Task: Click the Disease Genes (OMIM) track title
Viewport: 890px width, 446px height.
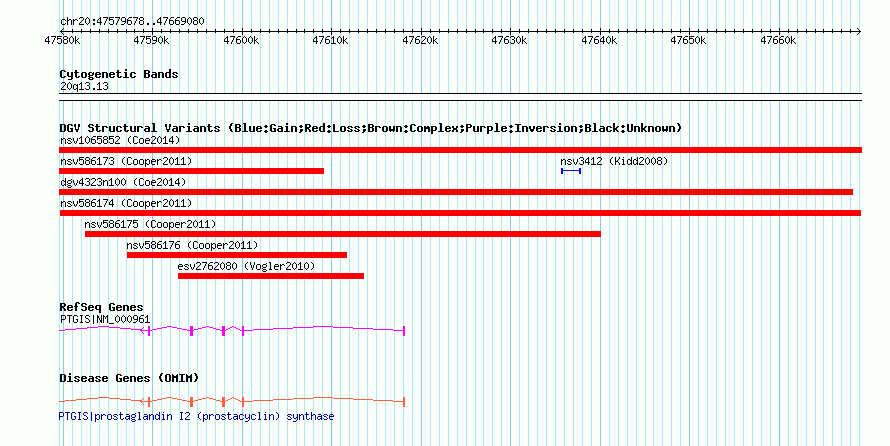Action: click(x=129, y=378)
